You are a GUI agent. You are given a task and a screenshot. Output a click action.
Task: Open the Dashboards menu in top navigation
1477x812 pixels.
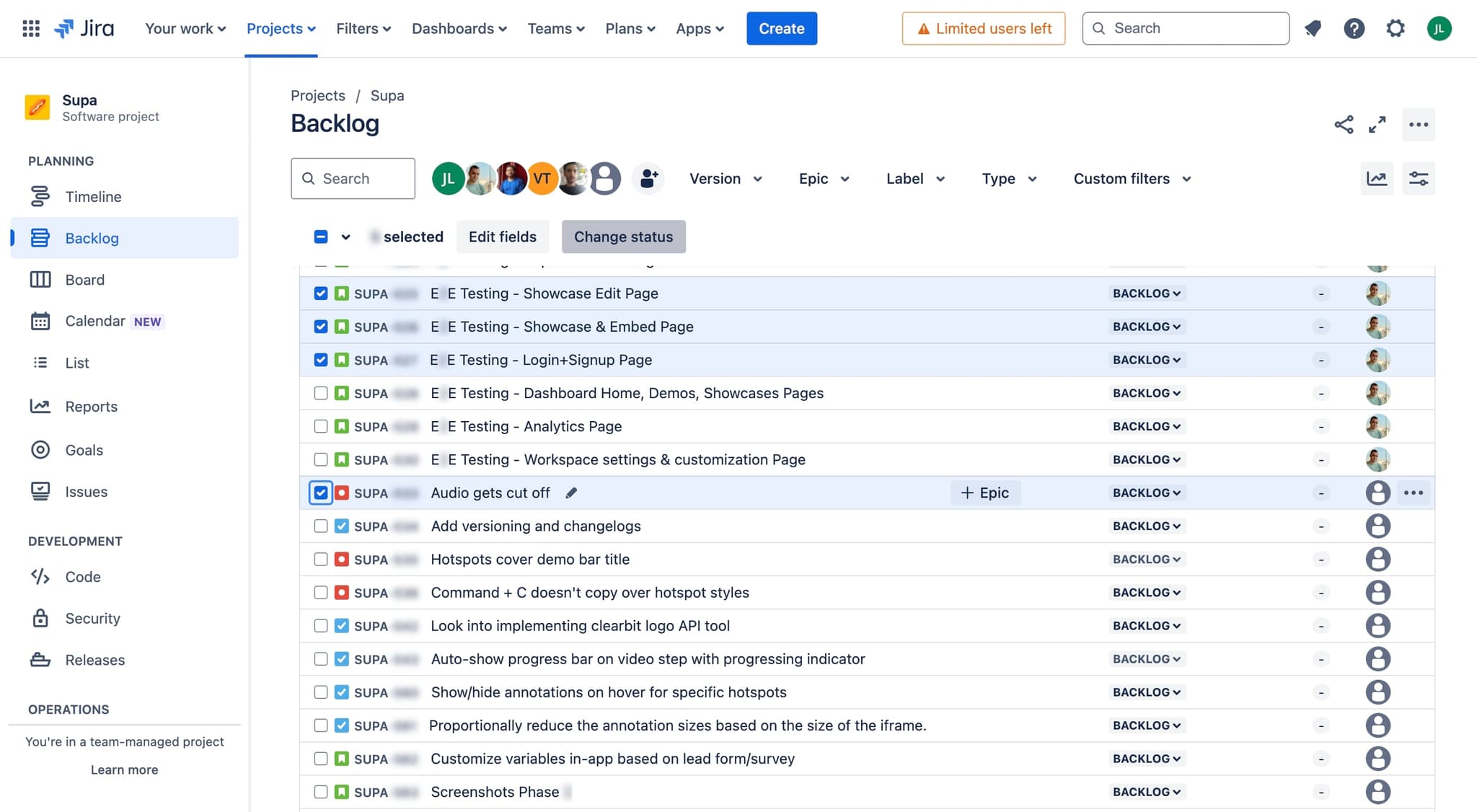459,28
